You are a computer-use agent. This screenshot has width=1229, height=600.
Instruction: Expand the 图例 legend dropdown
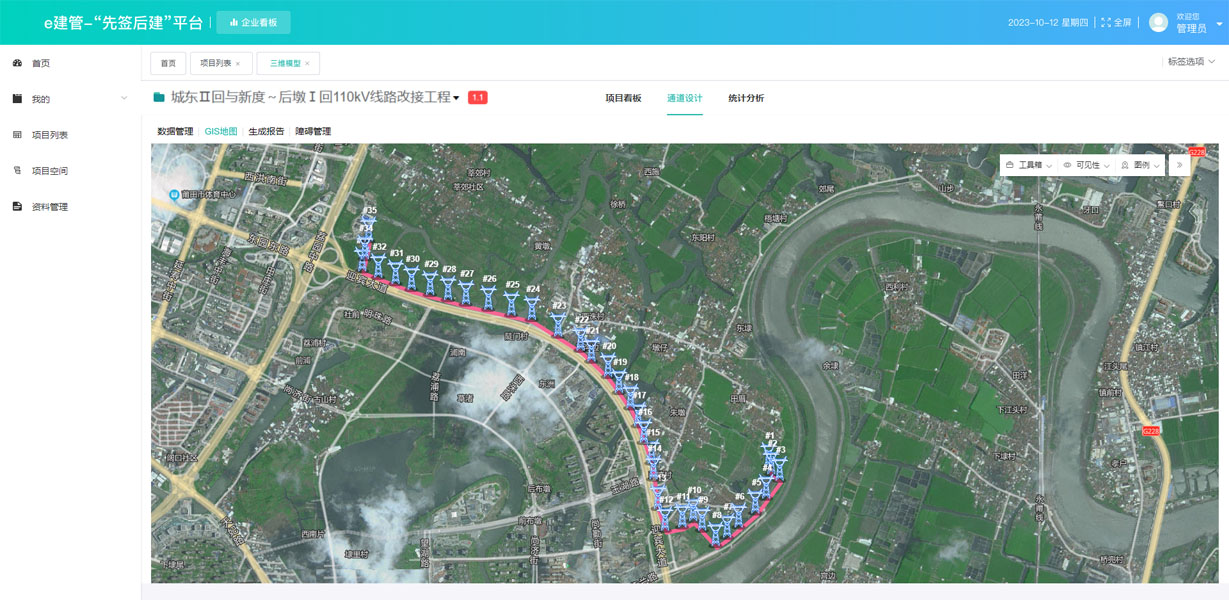(x=1140, y=165)
